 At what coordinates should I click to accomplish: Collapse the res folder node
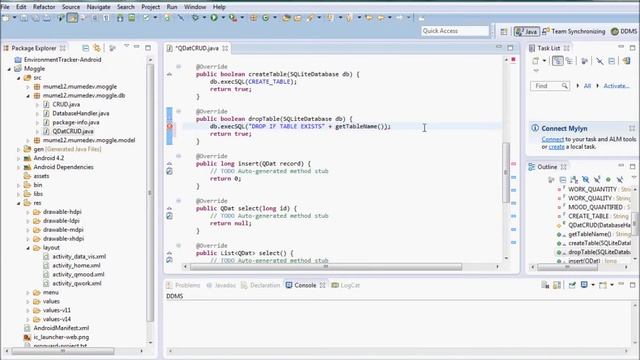18,203
